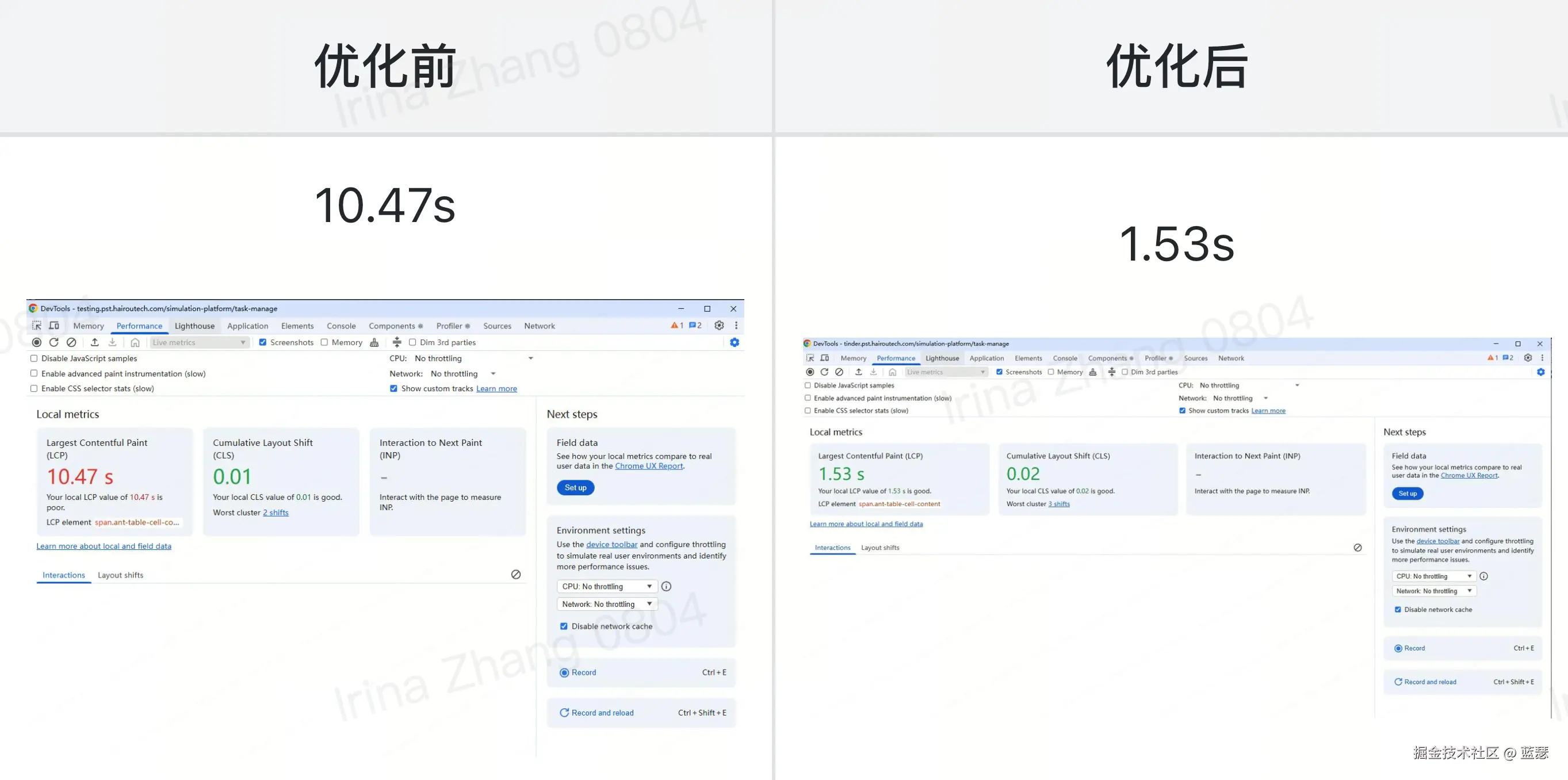The width and height of the screenshot is (1568, 780).
Task: Open '3 shifts' worst cluster link in right DevTools
Action: pyautogui.click(x=1058, y=504)
